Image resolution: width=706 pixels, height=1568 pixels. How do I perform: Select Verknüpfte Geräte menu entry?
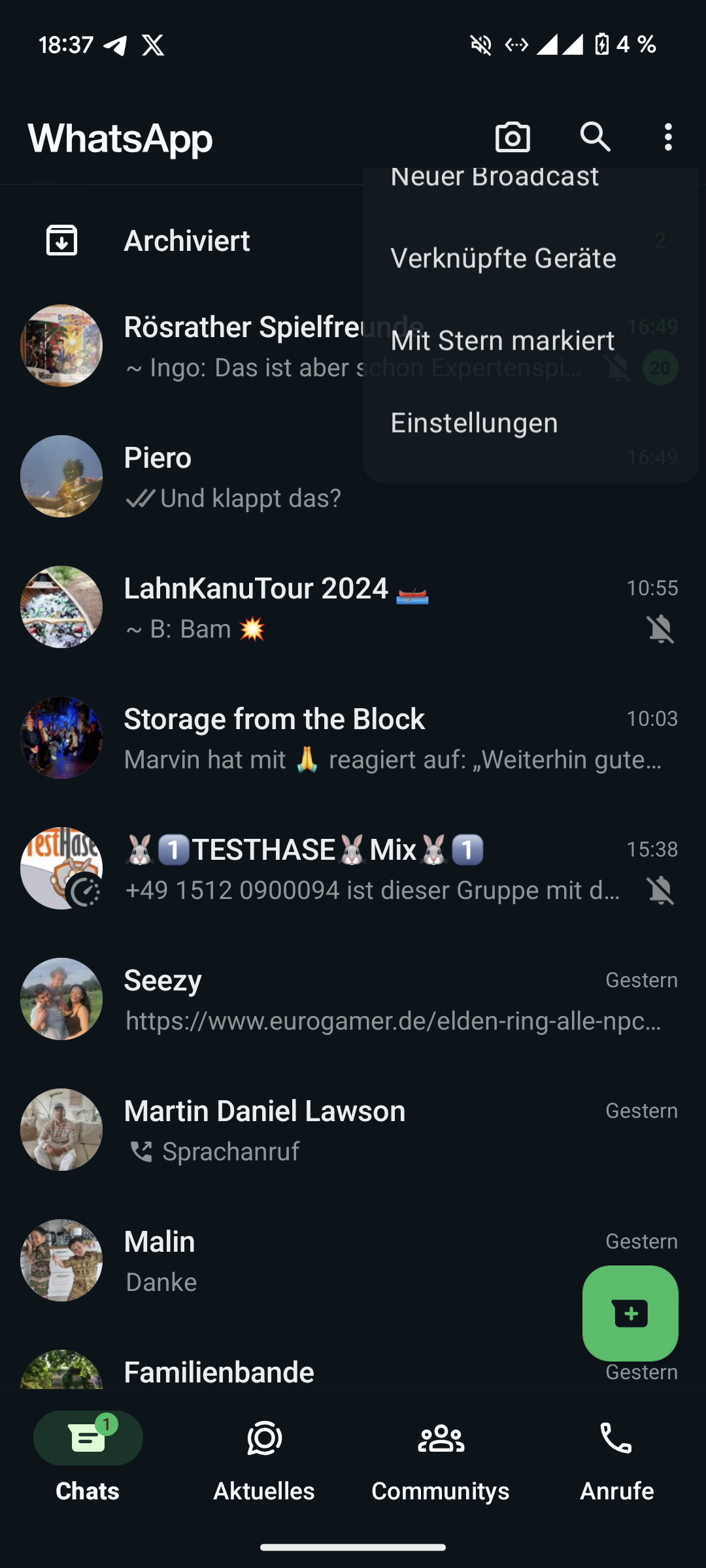click(503, 258)
